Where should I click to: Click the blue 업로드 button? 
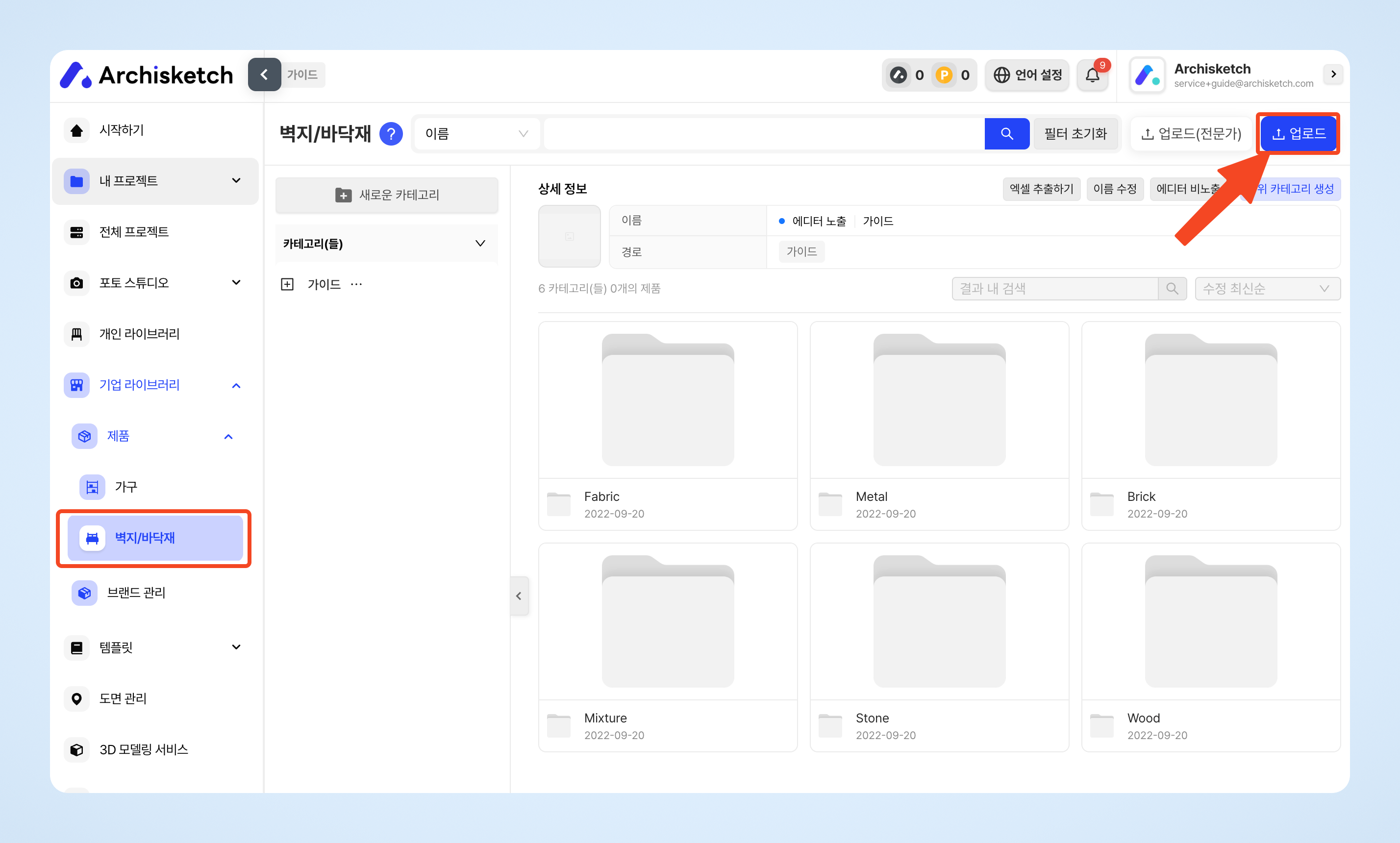(x=1299, y=133)
